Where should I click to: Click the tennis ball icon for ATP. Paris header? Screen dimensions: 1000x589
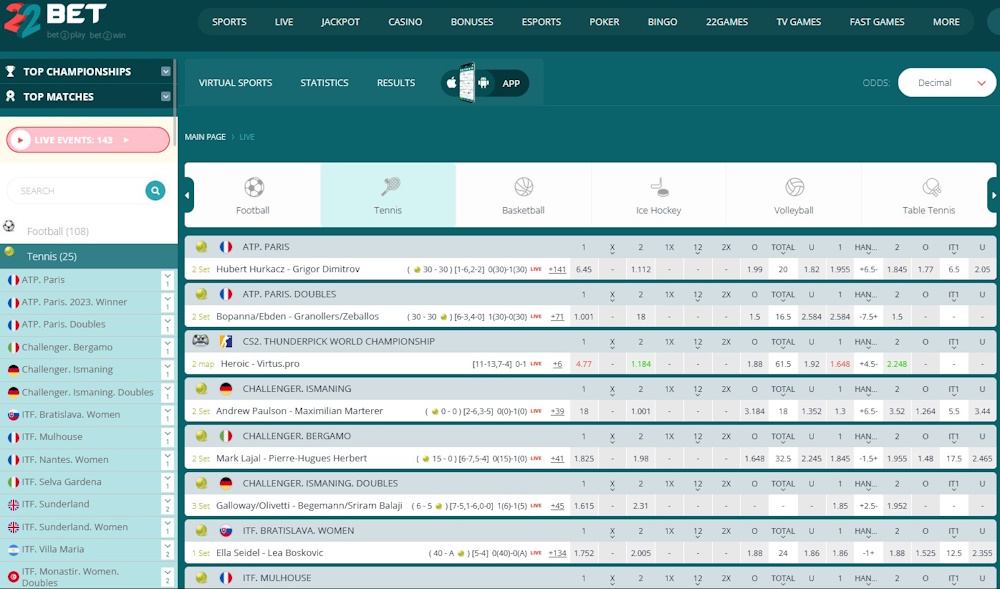202,247
